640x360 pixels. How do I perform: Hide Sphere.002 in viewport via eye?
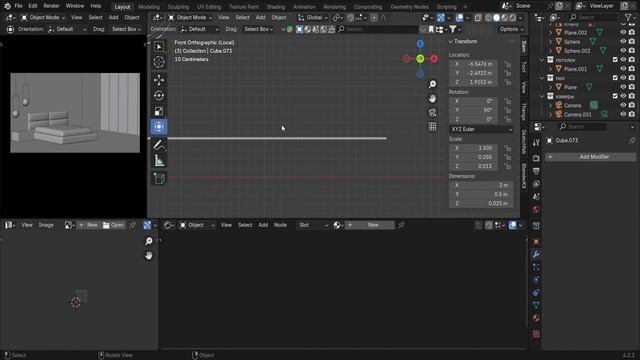tap(623, 51)
